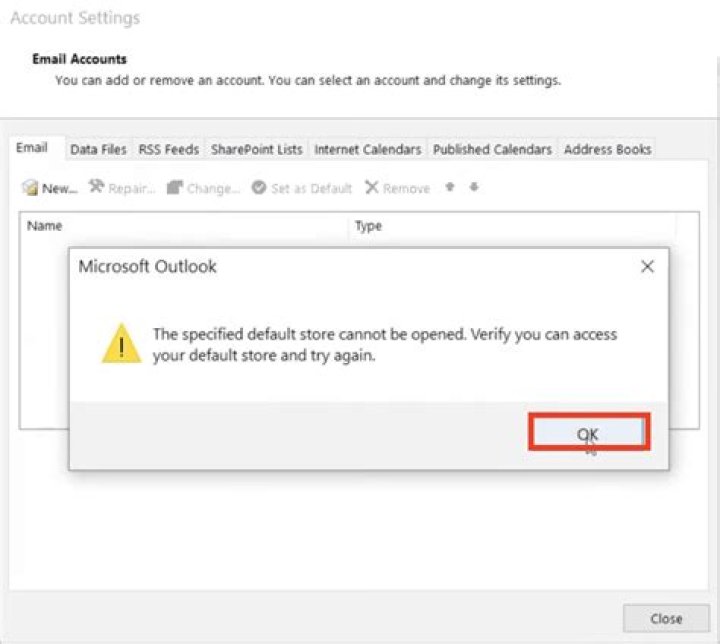The image size is (720, 644).
Task: Click the yellow warning triangle icon
Action: [121, 343]
